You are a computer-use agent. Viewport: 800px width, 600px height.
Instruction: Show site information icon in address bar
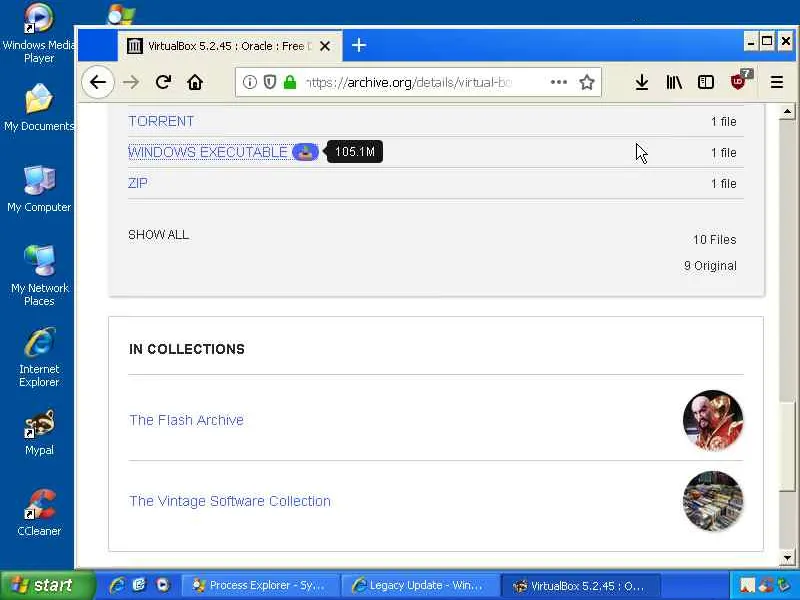click(249, 82)
